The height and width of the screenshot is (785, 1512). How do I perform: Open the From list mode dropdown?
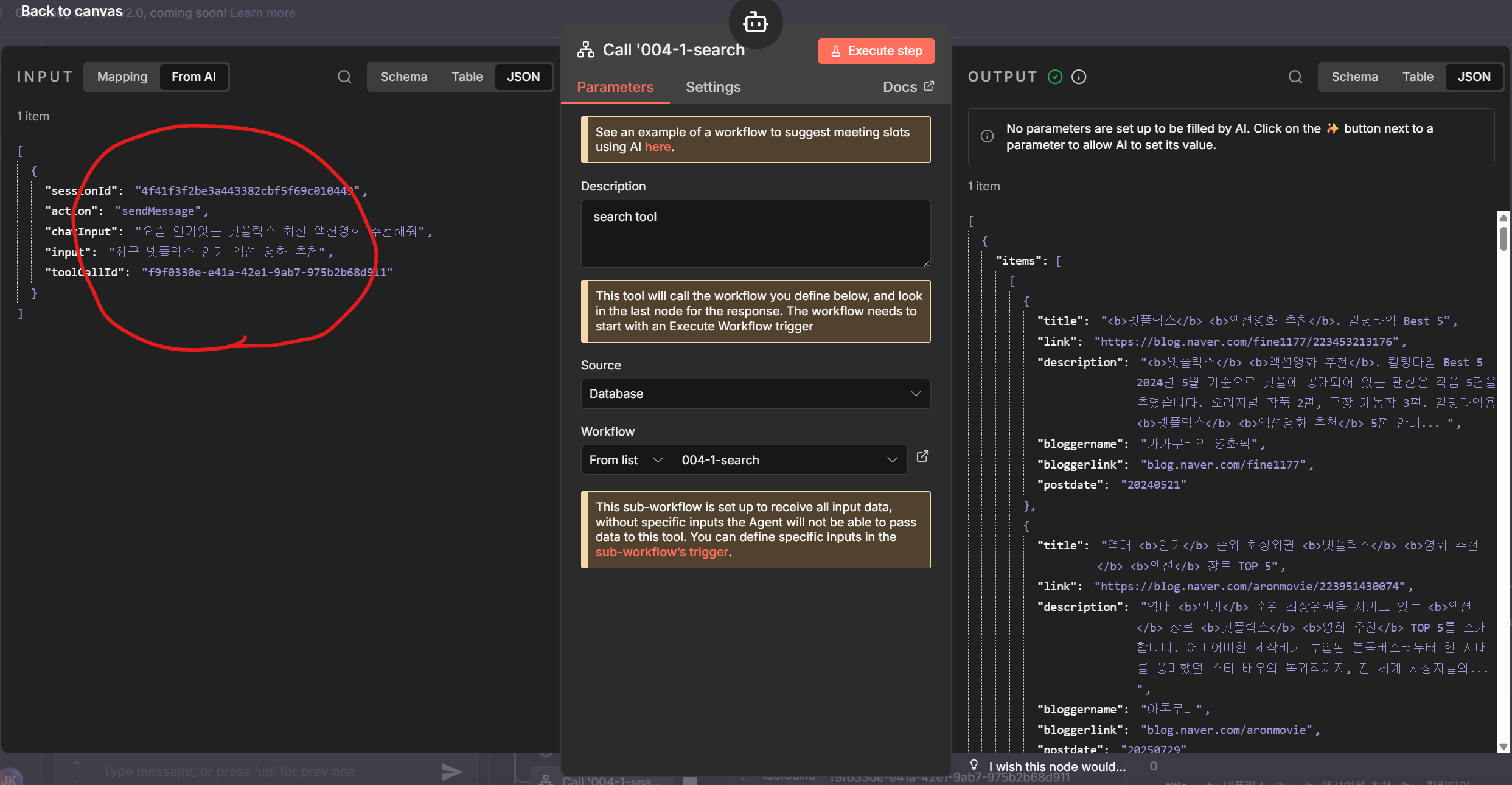626,460
